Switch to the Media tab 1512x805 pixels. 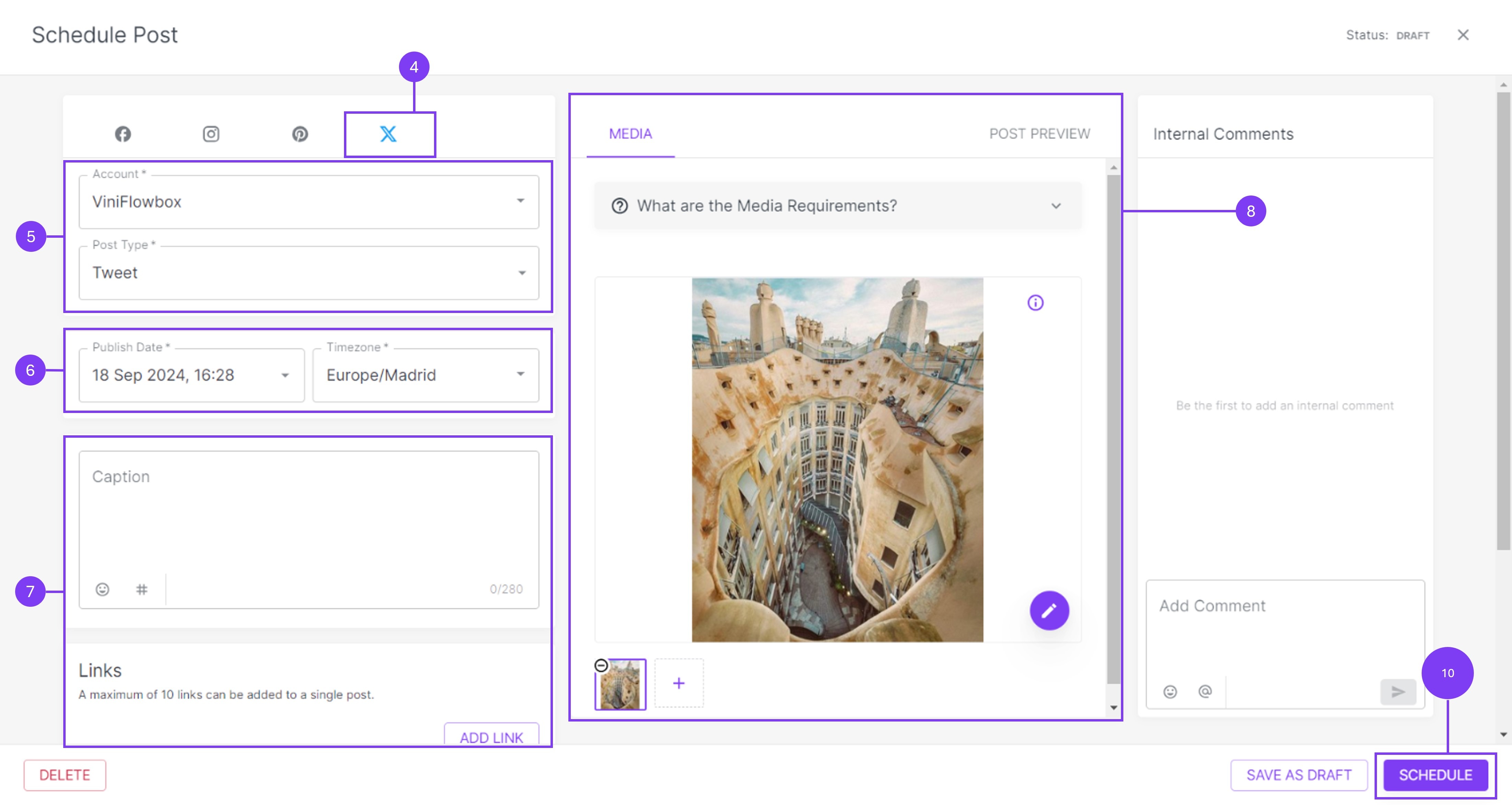[x=630, y=134]
